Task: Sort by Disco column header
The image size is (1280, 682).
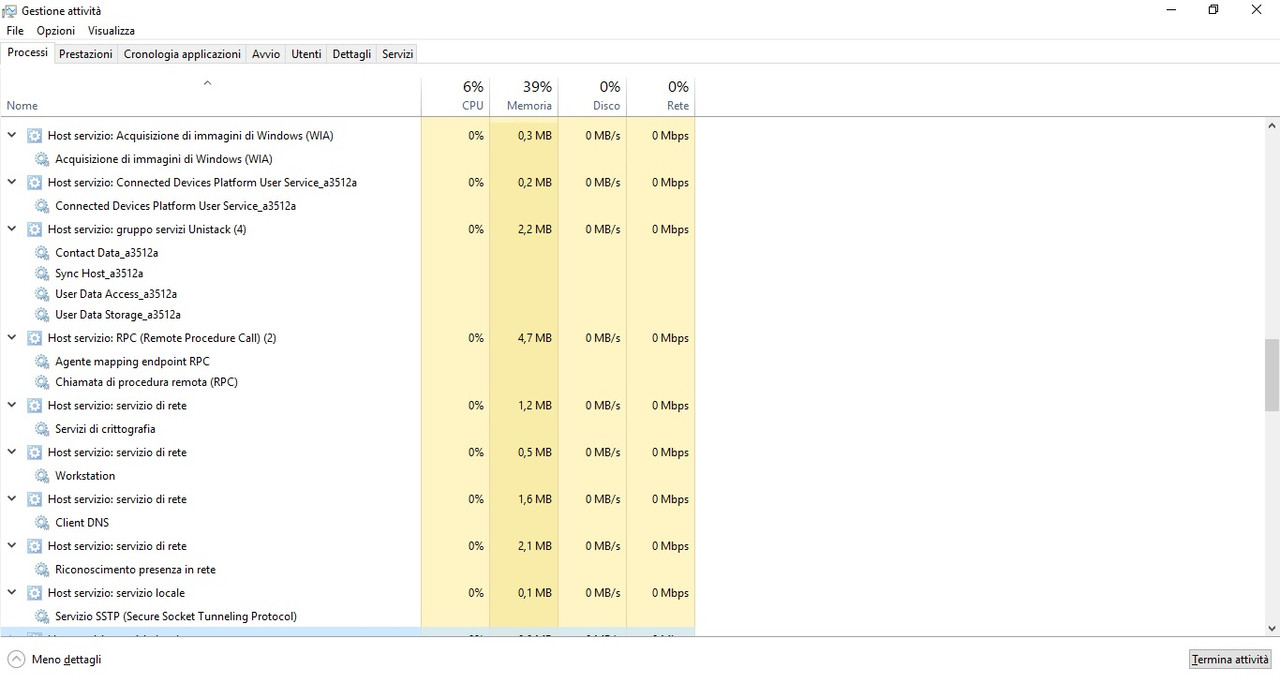Action: (x=591, y=96)
